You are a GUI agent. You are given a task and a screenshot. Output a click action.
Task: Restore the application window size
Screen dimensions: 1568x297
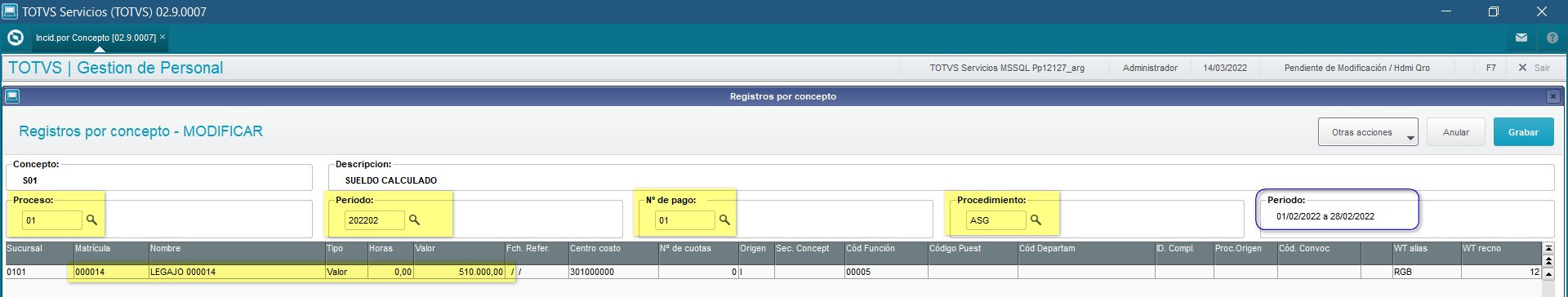tap(1494, 11)
